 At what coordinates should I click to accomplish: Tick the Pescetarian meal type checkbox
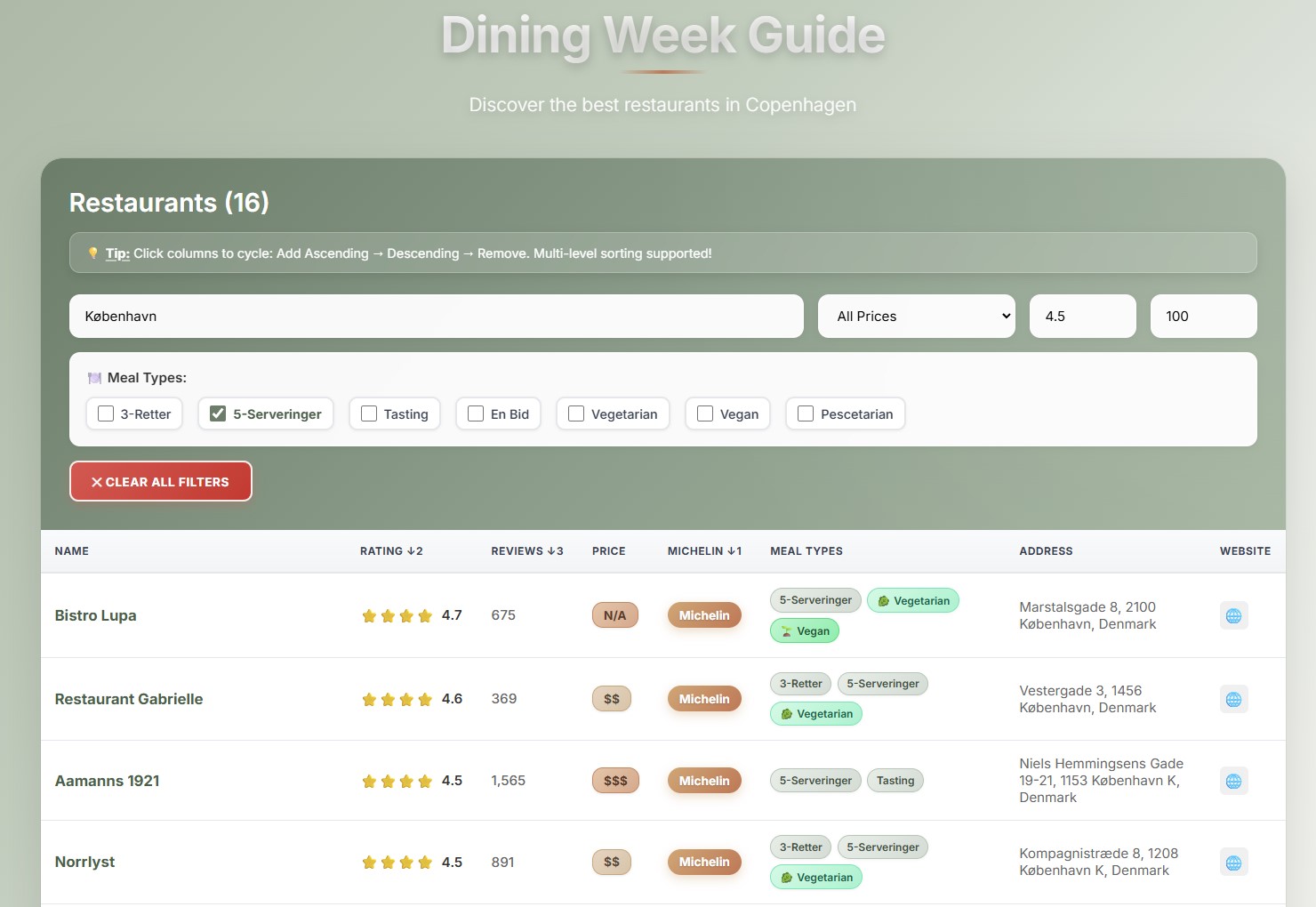pyautogui.click(x=806, y=413)
